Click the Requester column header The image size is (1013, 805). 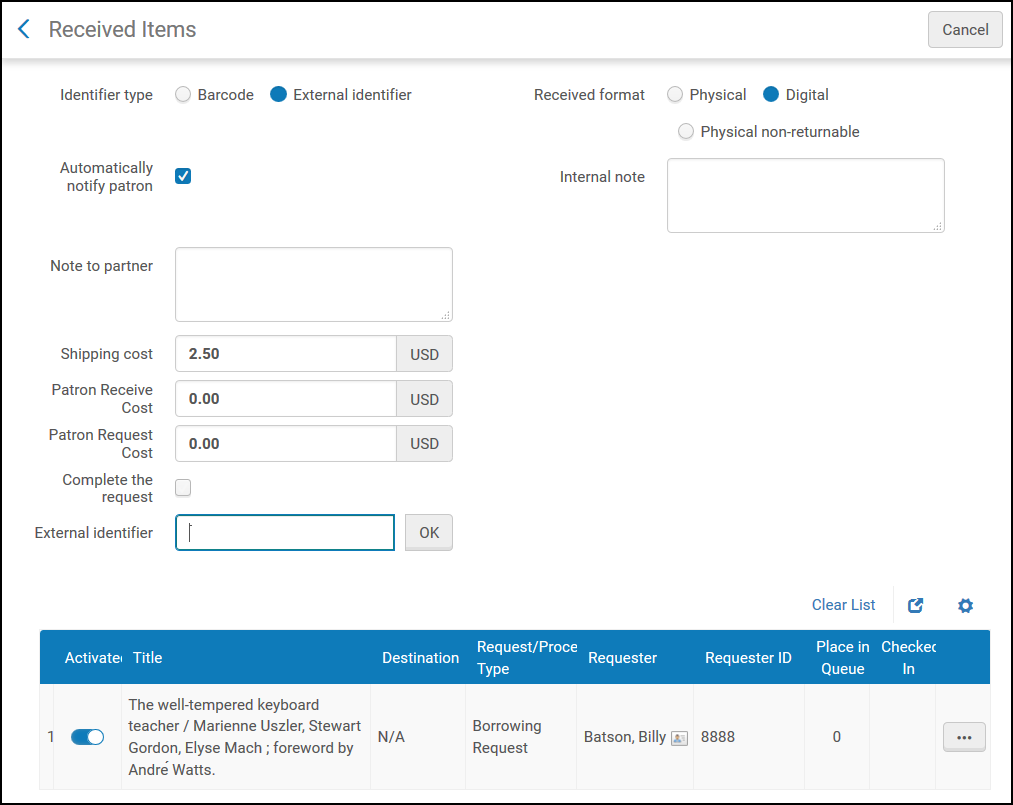tap(622, 658)
